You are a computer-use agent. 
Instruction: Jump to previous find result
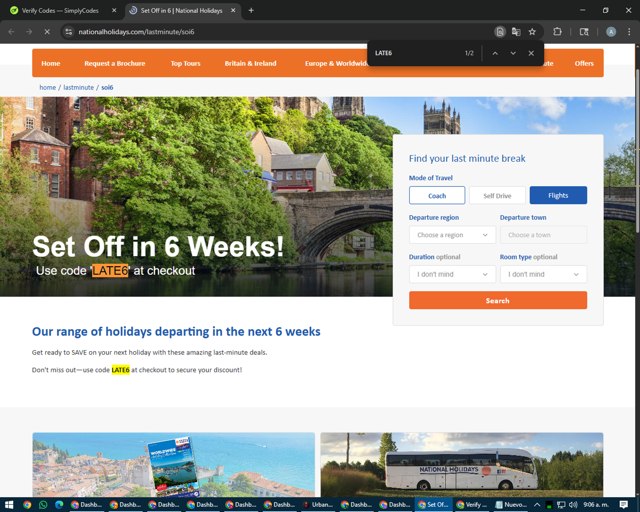pos(495,53)
